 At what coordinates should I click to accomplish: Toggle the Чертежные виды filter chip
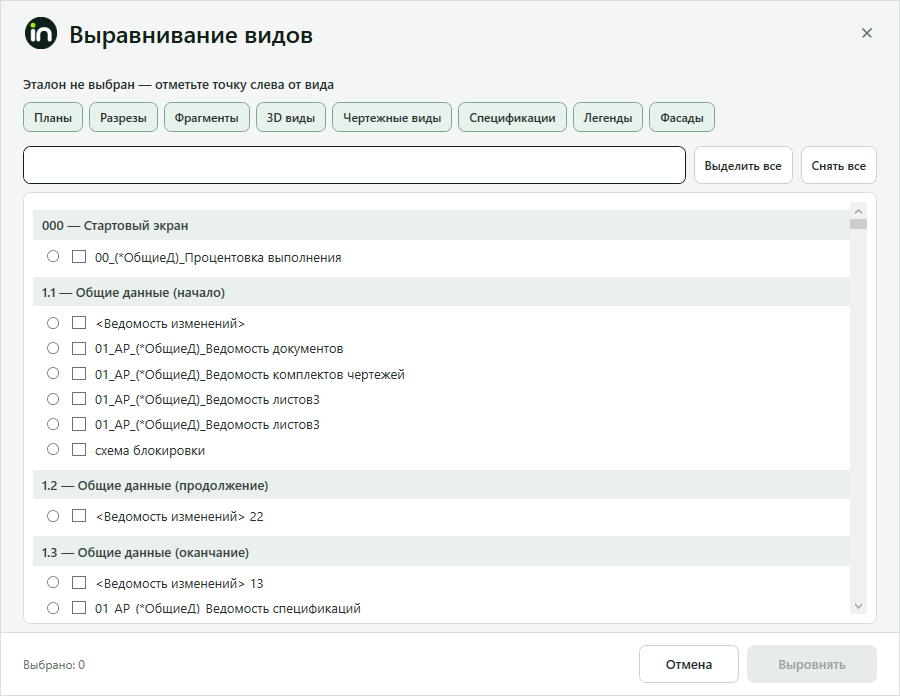pyautogui.click(x=392, y=118)
